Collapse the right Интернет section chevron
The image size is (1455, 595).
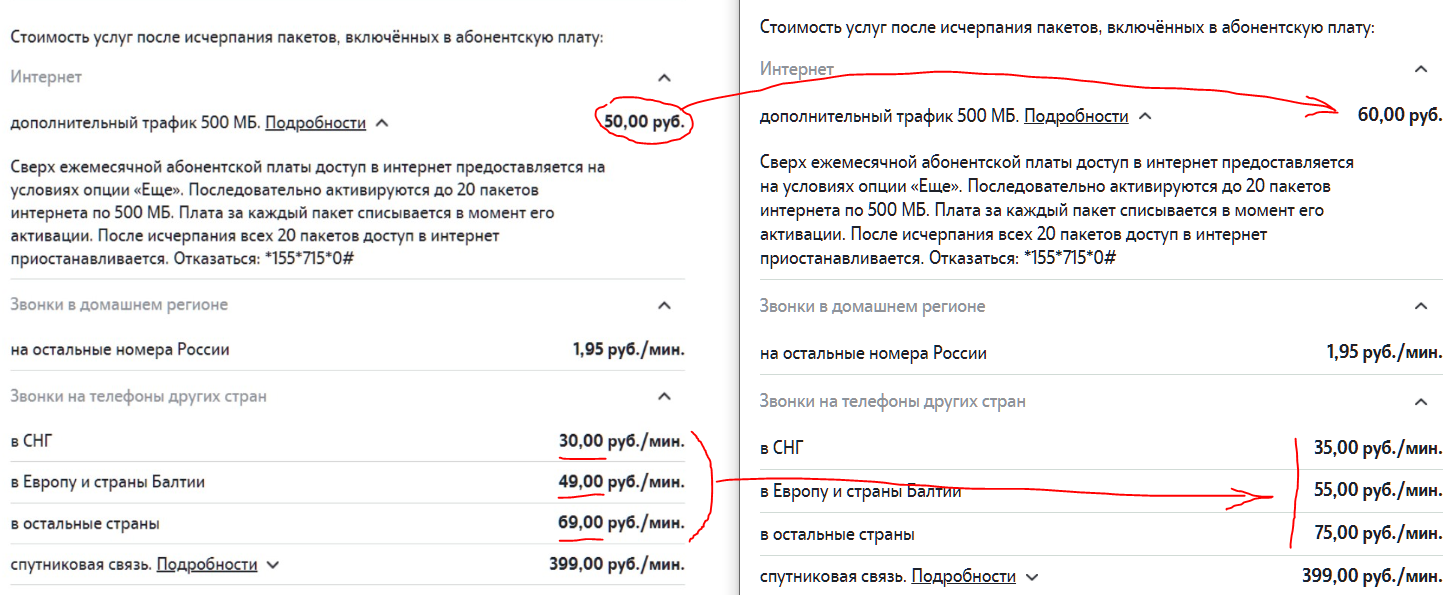[1422, 69]
